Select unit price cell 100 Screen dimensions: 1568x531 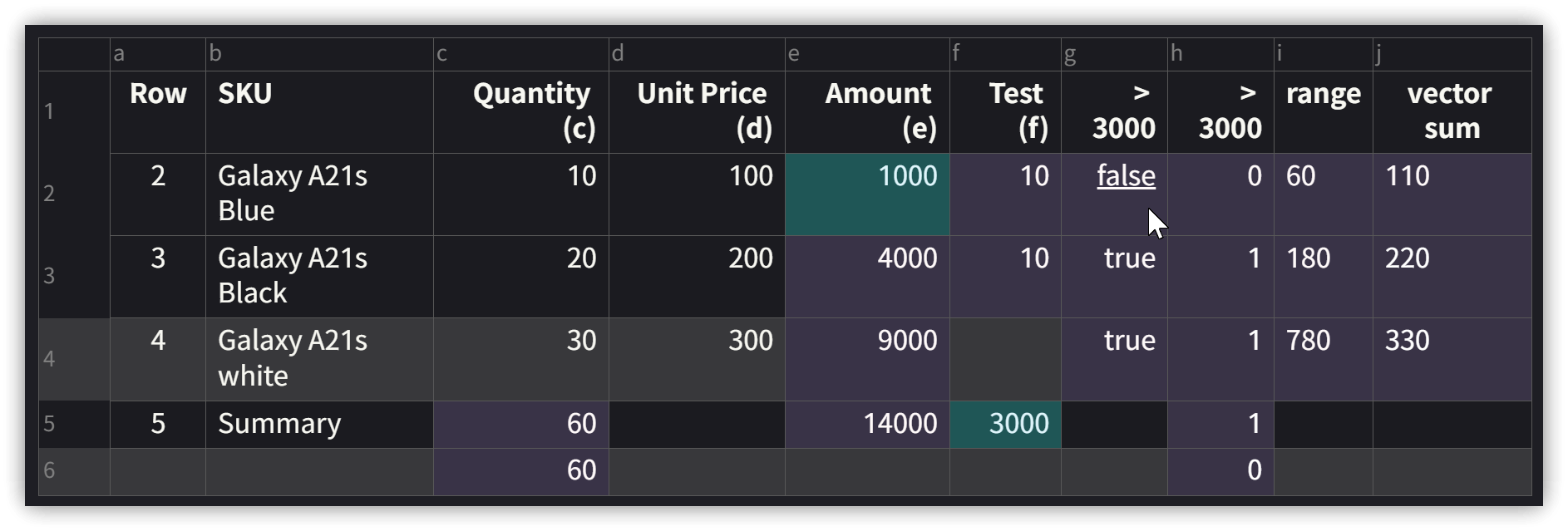(697, 194)
